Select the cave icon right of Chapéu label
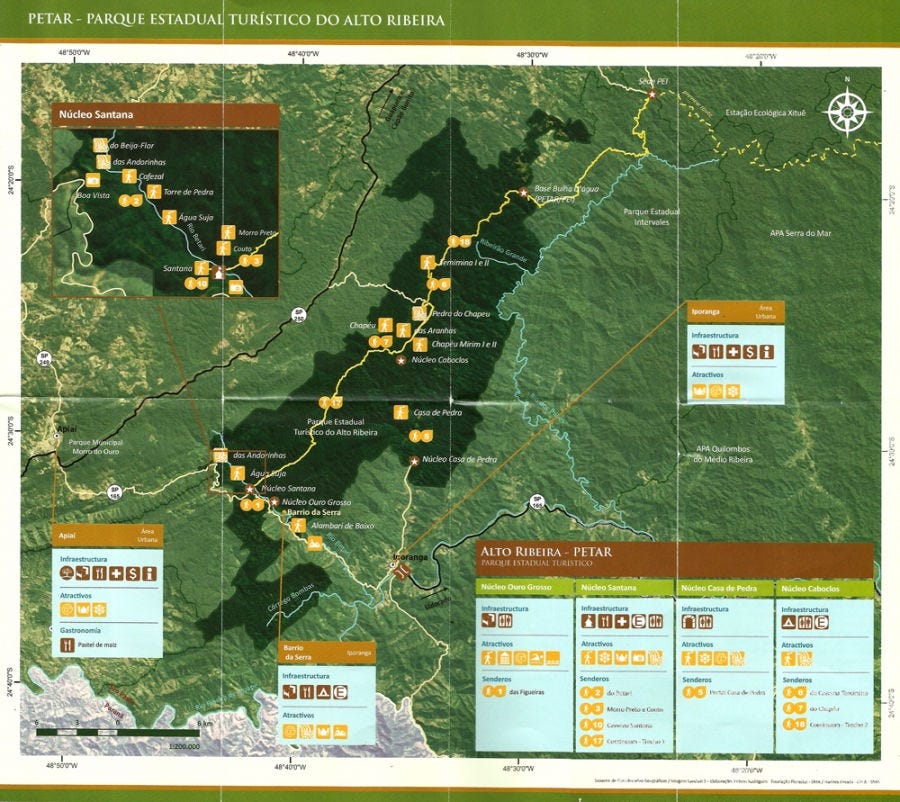 click(x=385, y=325)
